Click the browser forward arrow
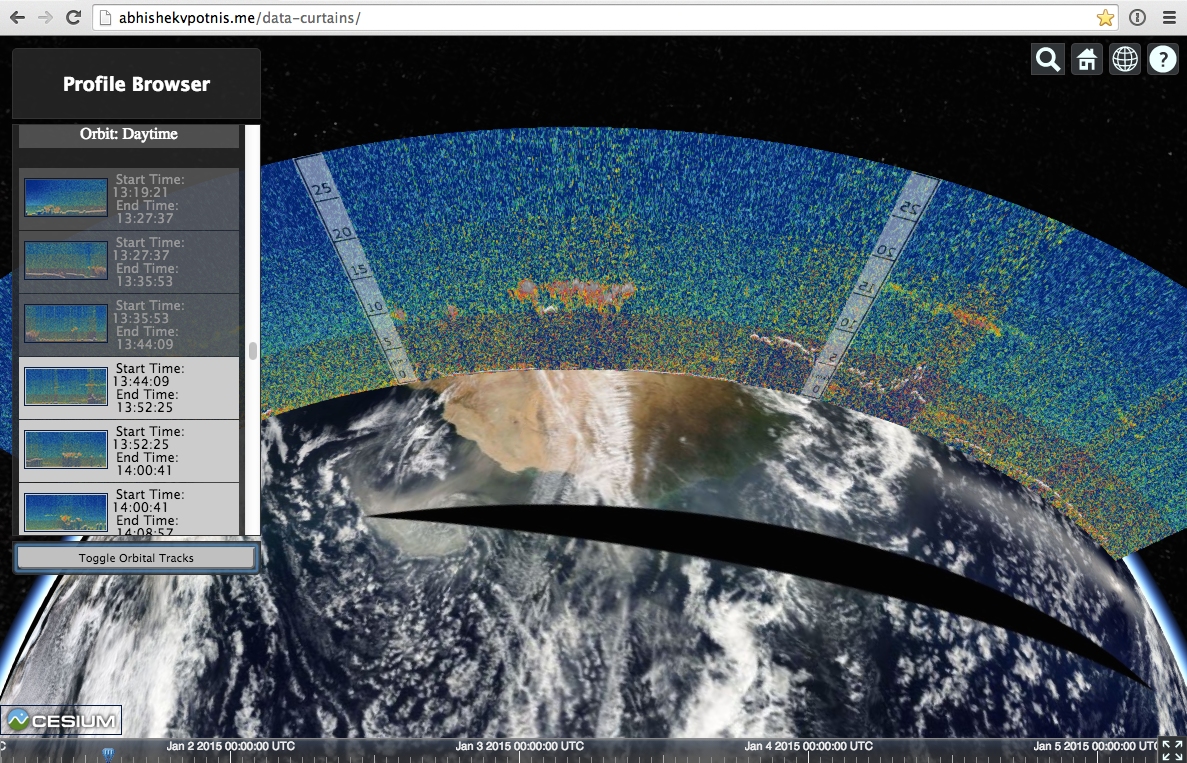Viewport: 1187px width, 763px height. (45, 17)
